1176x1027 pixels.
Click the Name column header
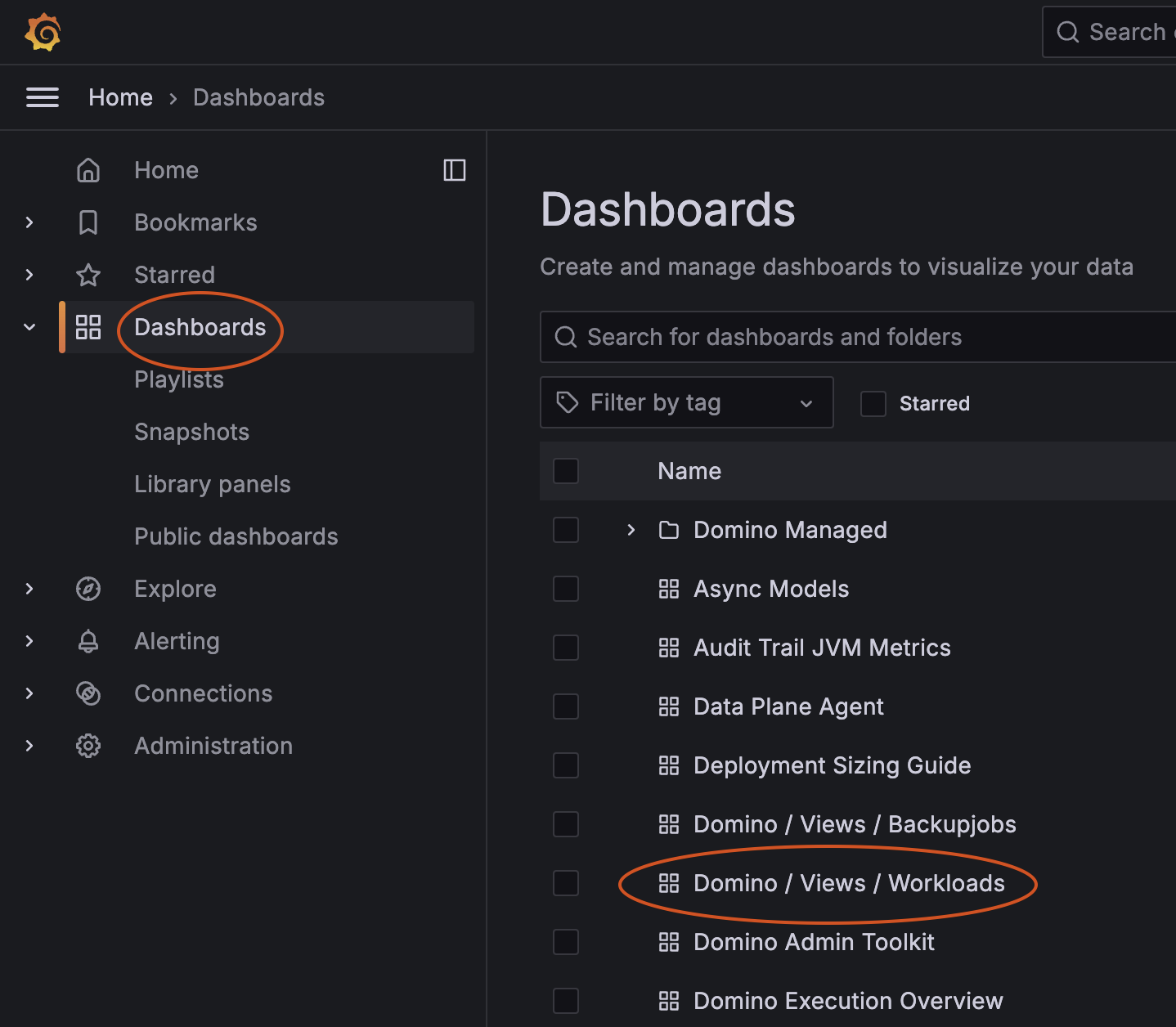[x=689, y=471]
